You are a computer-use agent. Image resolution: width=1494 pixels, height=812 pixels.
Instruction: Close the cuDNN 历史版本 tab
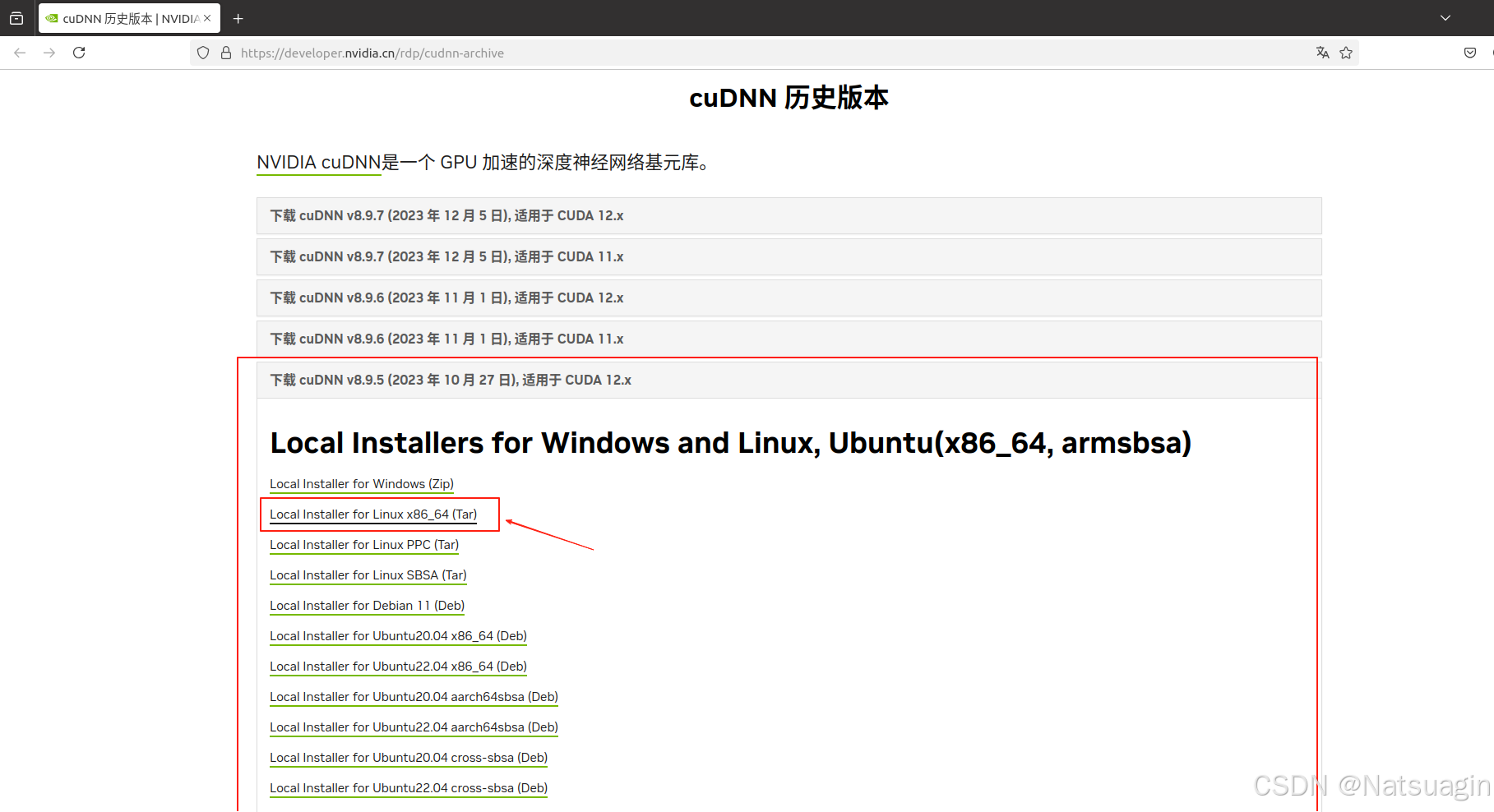[x=207, y=18]
